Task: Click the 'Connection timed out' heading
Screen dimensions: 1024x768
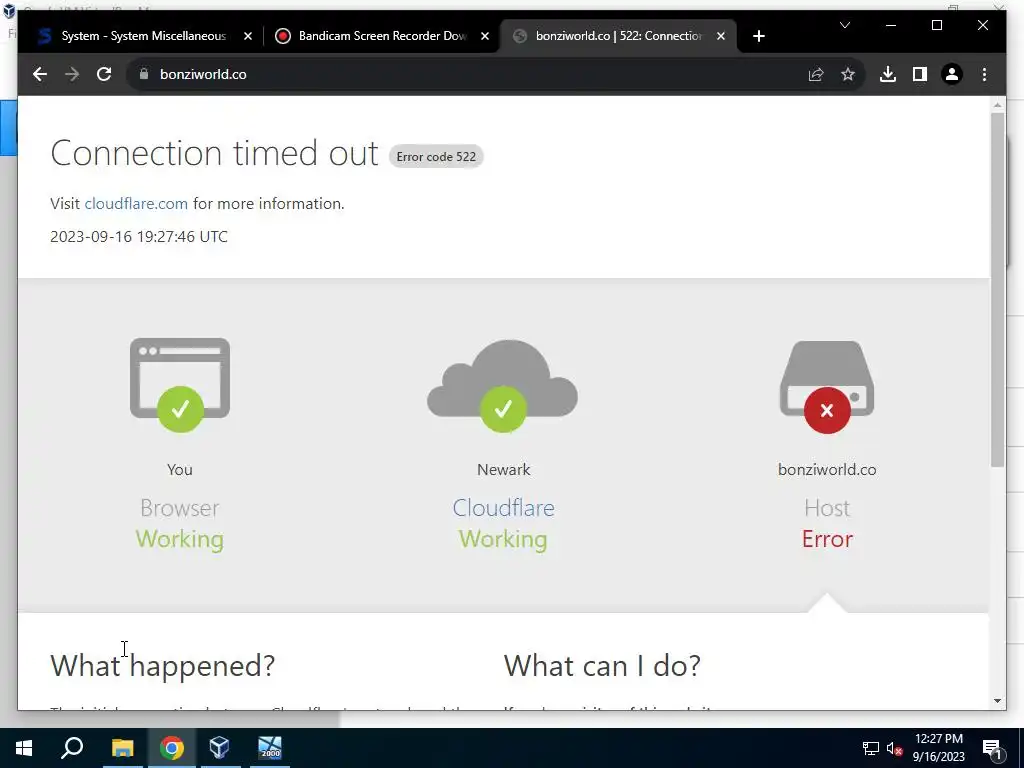Action: (x=214, y=153)
